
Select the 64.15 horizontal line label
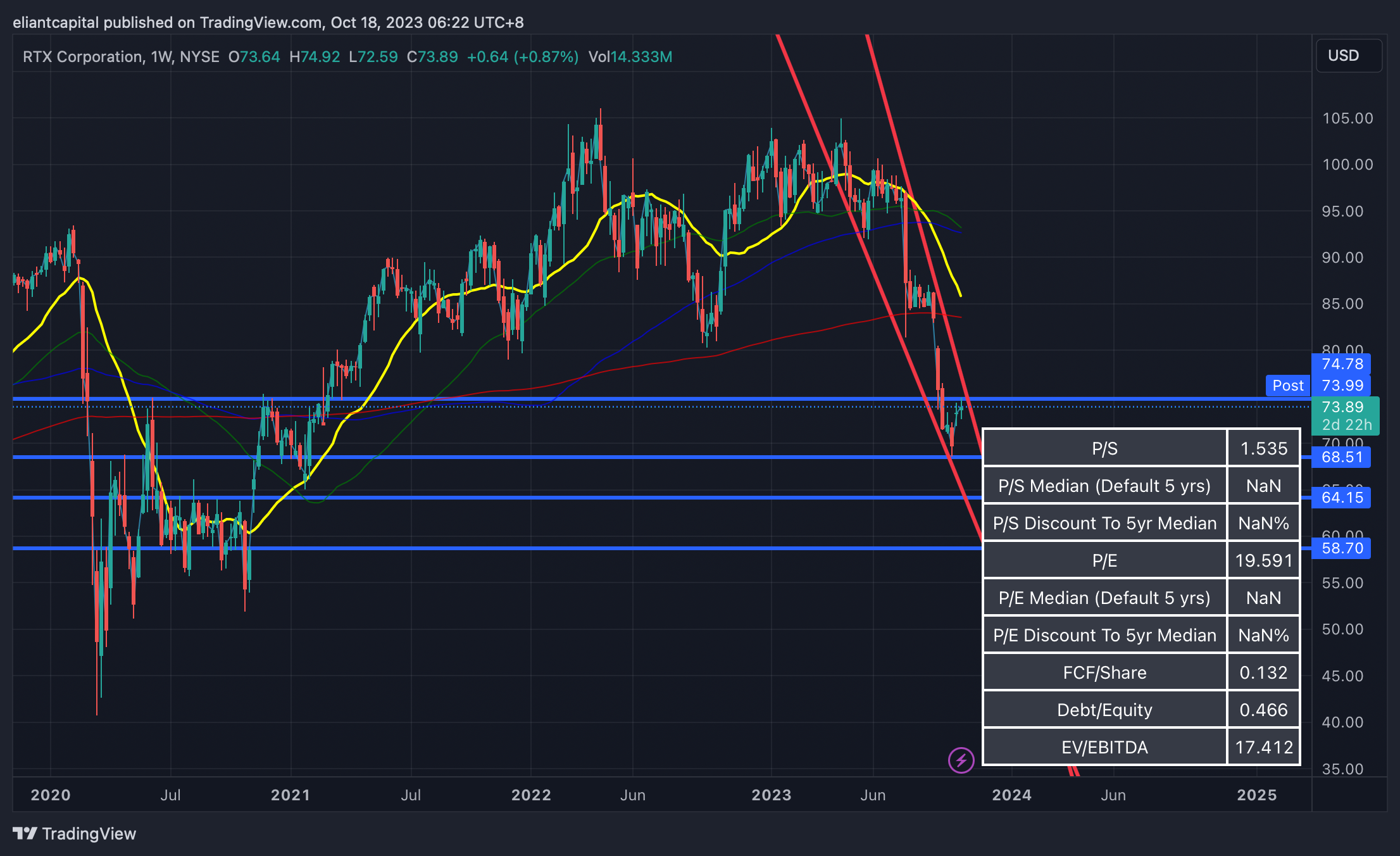click(1342, 498)
